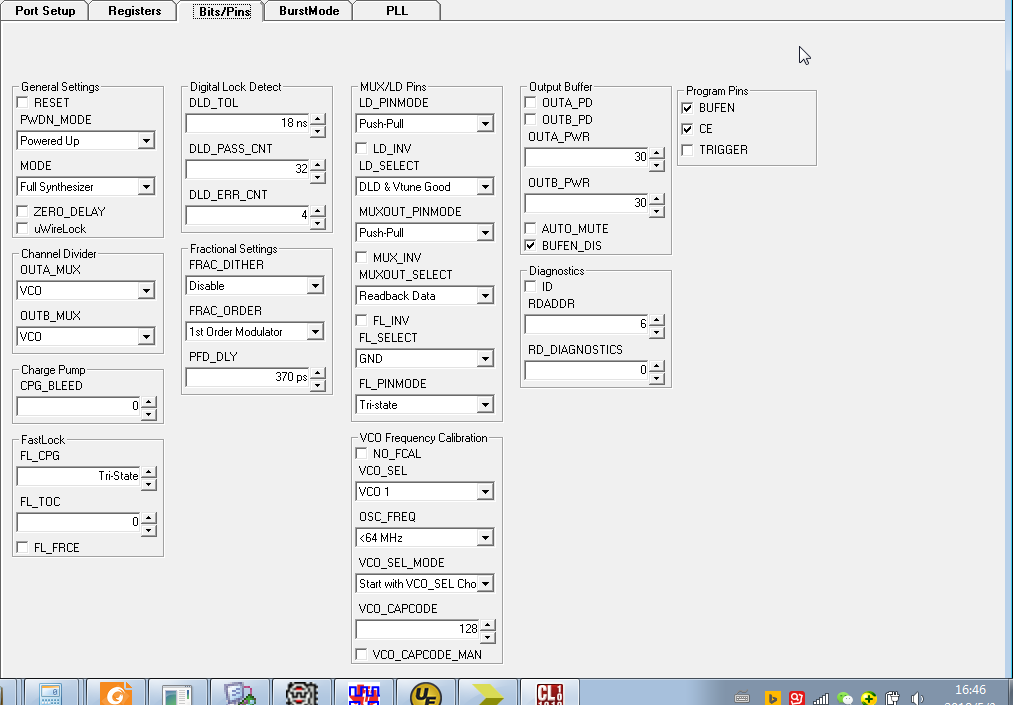Select the Bits/Pins tab
Image resolution: width=1013 pixels, height=705 pixels.
click(224, 12)
